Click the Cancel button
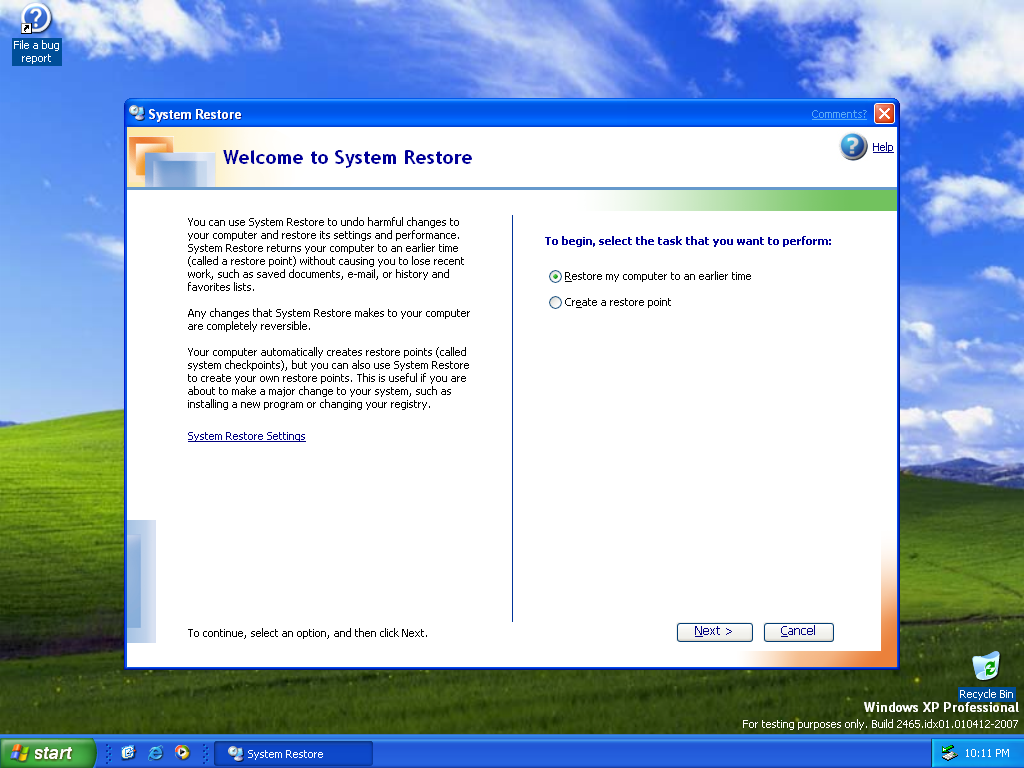The height and width of the screenshot is (768, 1024). (x=798, y=632)
